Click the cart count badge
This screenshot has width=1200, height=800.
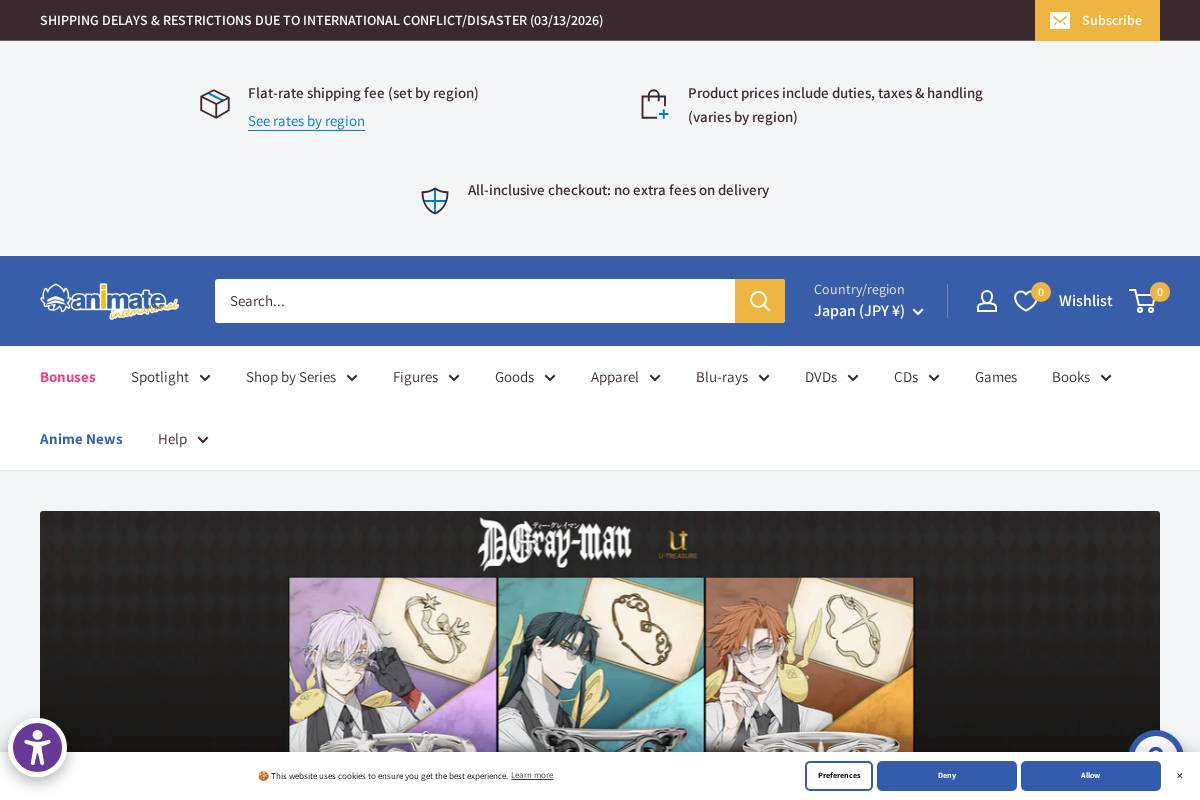click(1160, 292)
